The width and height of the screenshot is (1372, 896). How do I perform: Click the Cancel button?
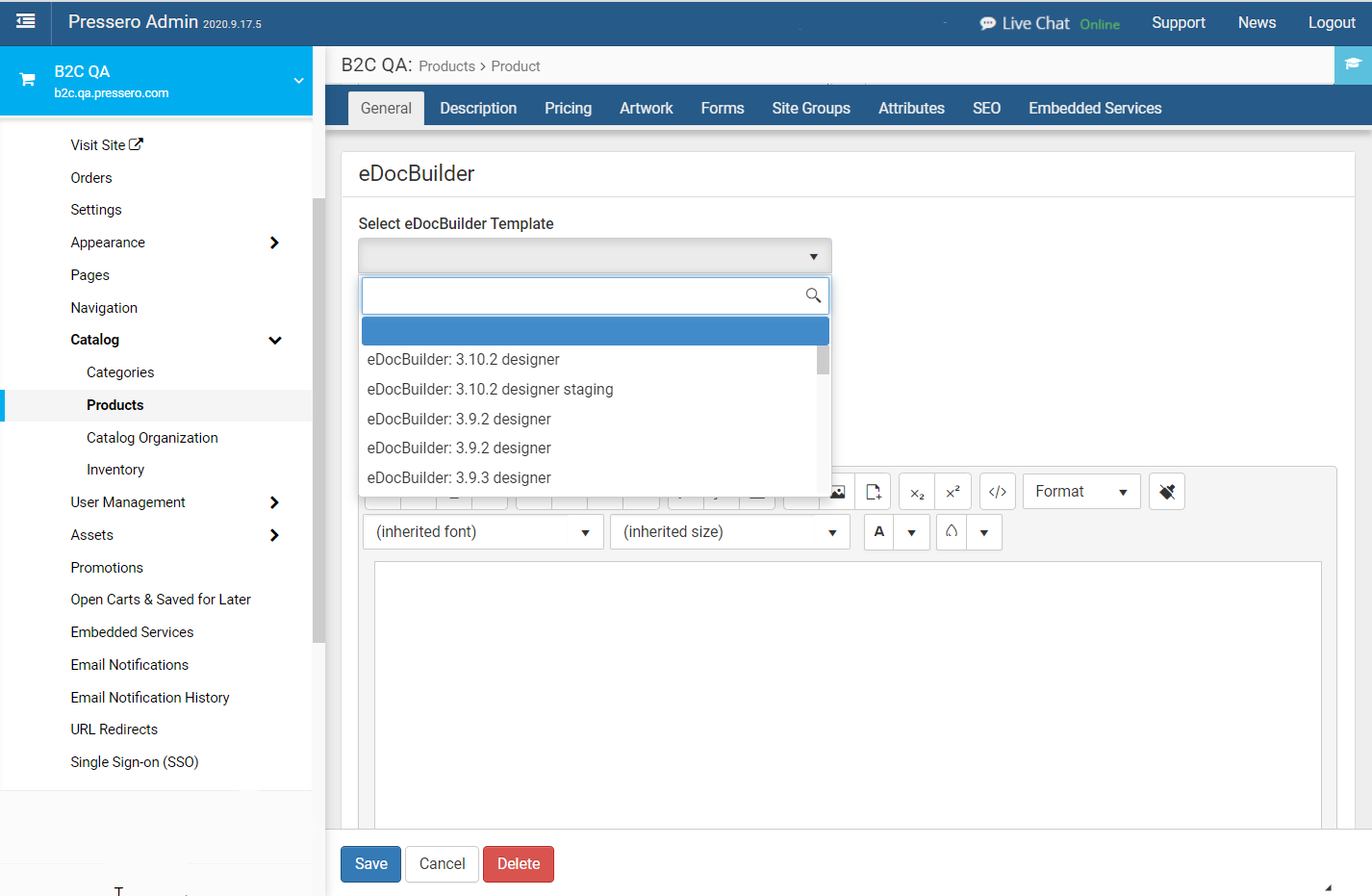pos(442,864)
